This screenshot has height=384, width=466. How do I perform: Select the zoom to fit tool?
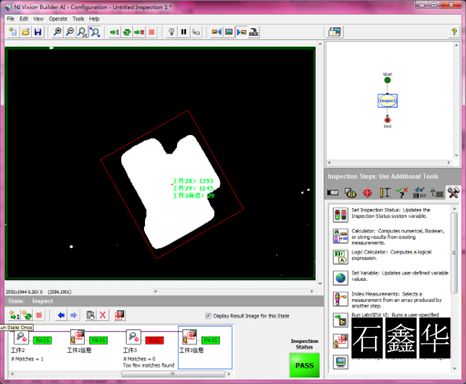pyautogui.click(x=95, y=32)
